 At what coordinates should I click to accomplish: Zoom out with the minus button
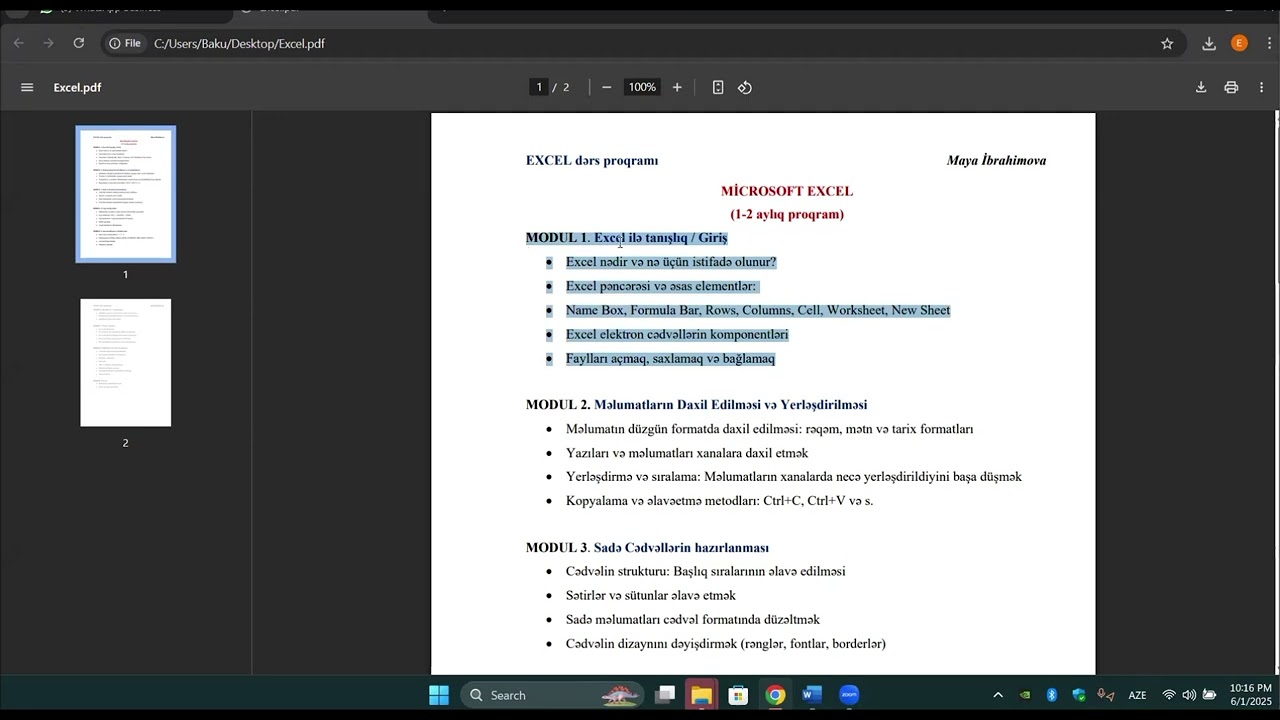(606, 87)
